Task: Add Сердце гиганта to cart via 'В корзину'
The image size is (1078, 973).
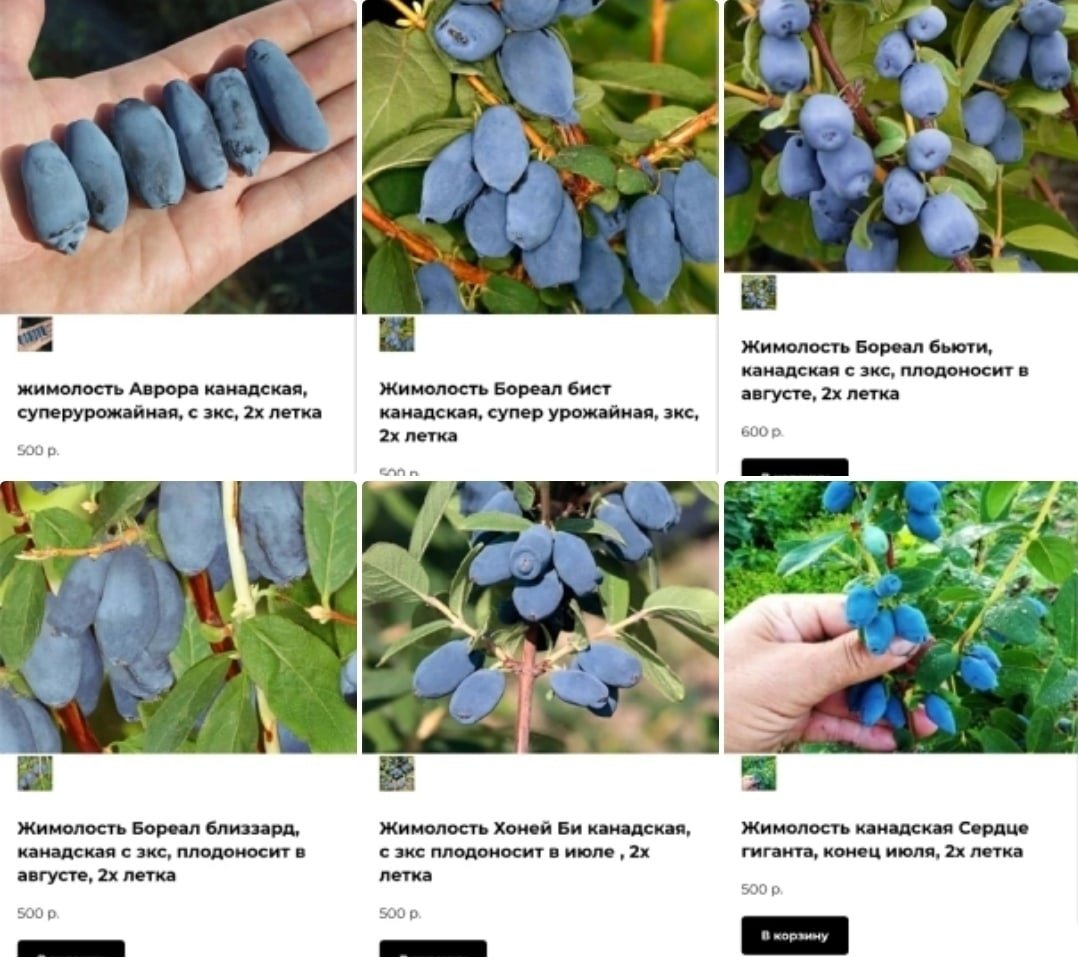Action: tap(795, 935)
